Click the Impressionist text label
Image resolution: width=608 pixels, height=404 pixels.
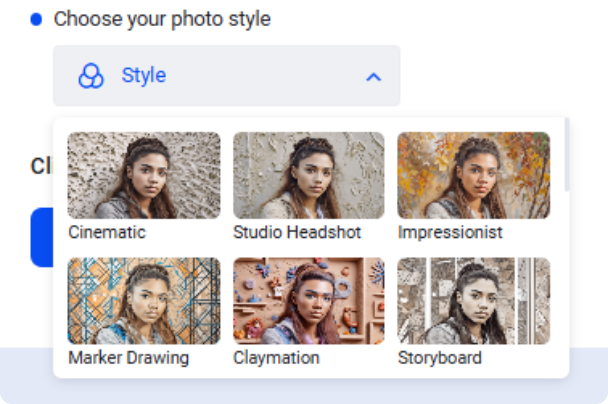450,232
